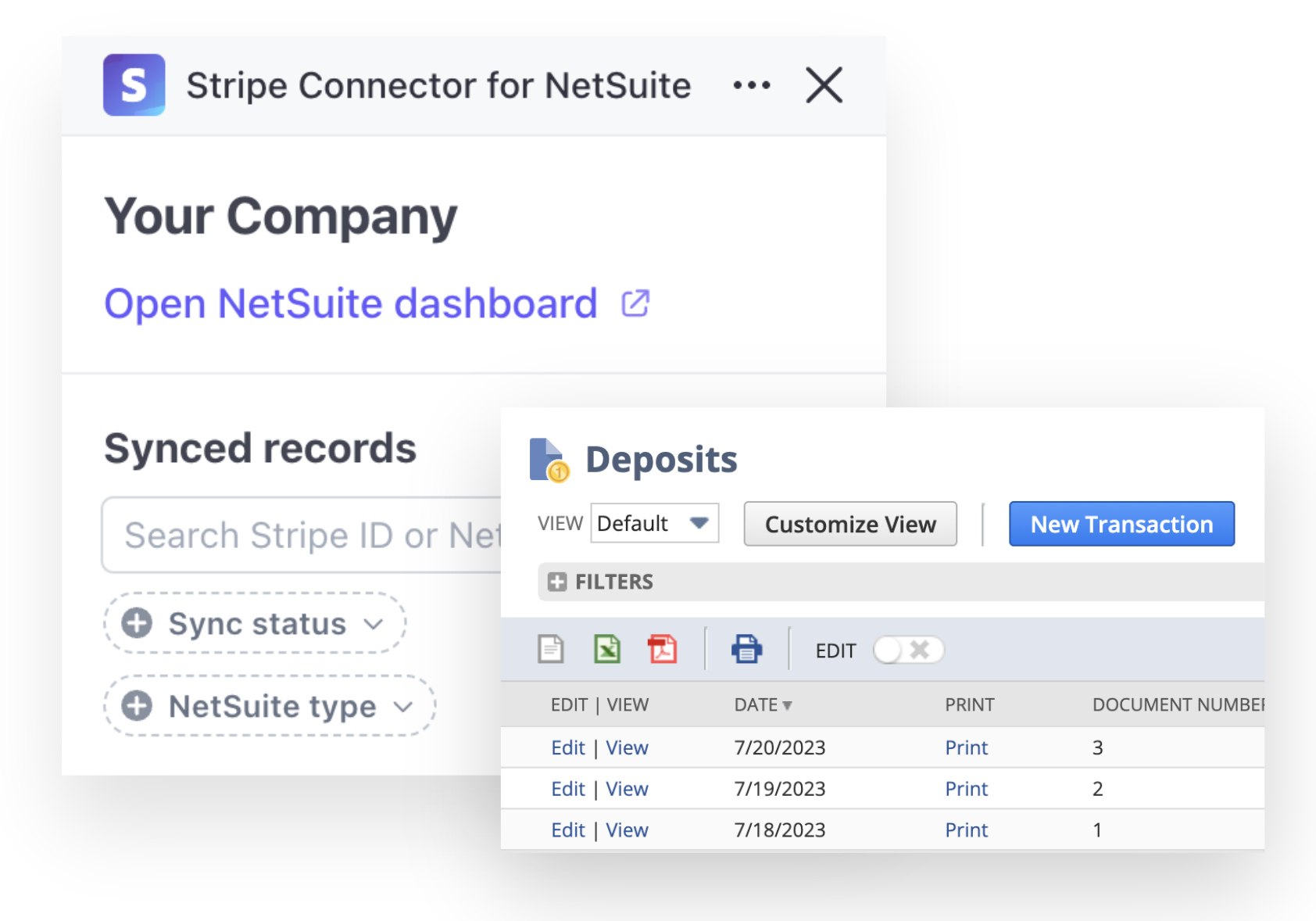Open the Default view dropdown
The height and width of the screenshot is (921, 1316).
[x=653, y=523]
